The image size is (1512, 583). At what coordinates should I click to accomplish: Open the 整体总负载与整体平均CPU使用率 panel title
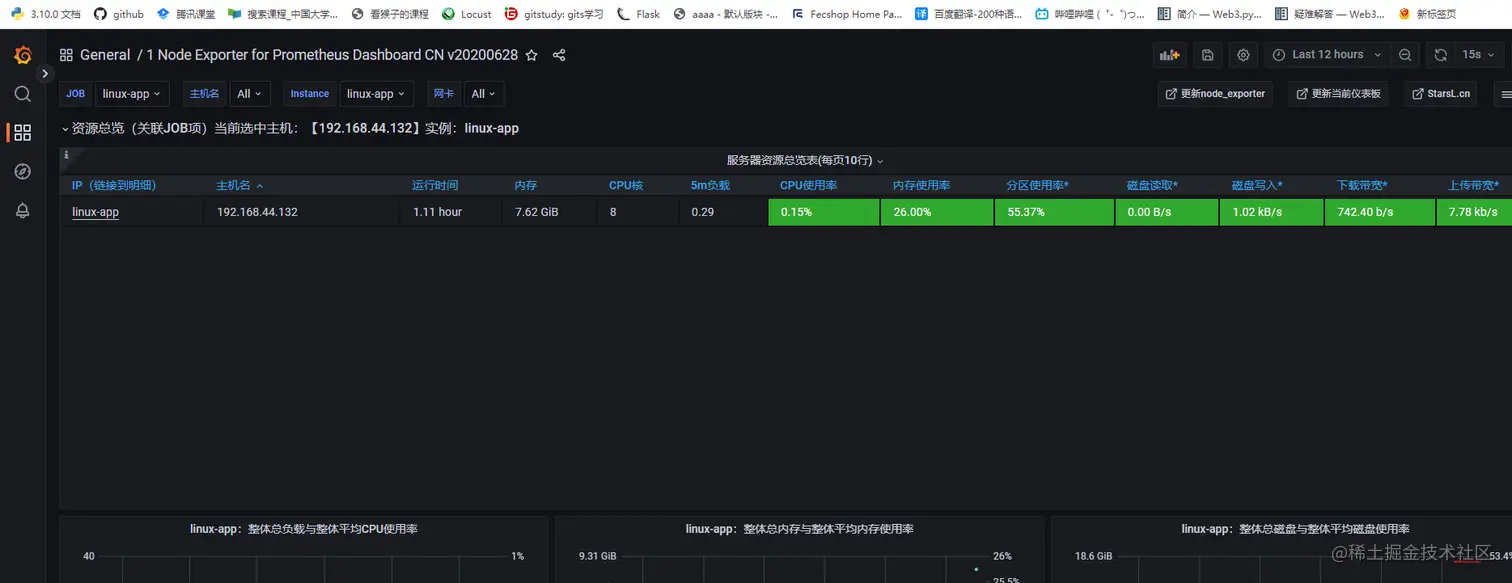tap(303, 528)
